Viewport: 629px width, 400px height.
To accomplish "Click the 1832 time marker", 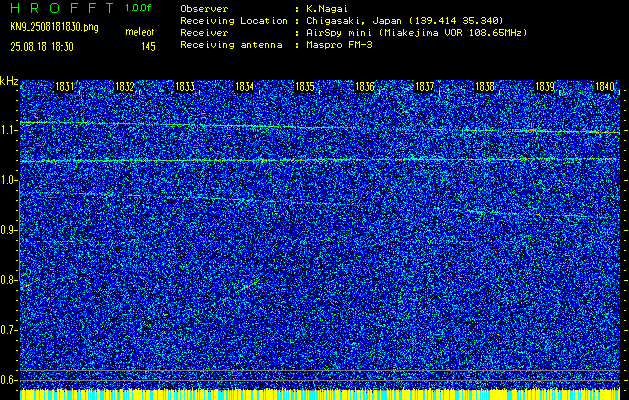I will (125, 87).
